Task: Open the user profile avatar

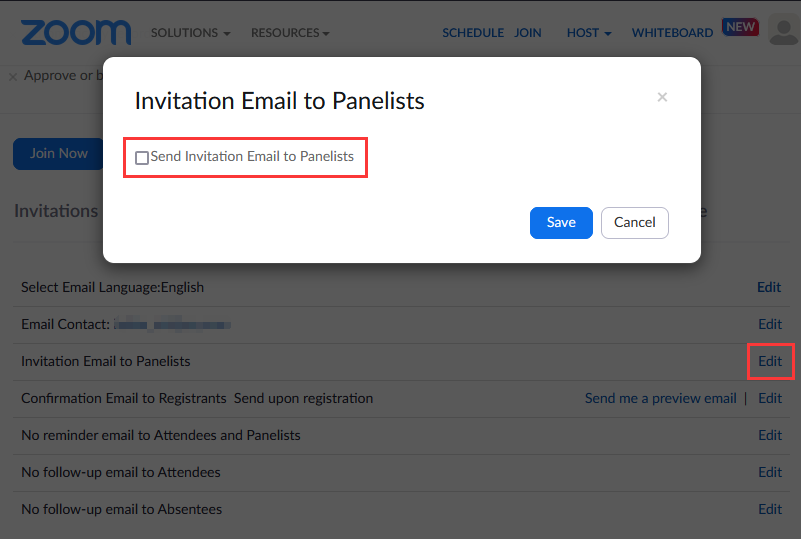Action: (x=783, y=32)
